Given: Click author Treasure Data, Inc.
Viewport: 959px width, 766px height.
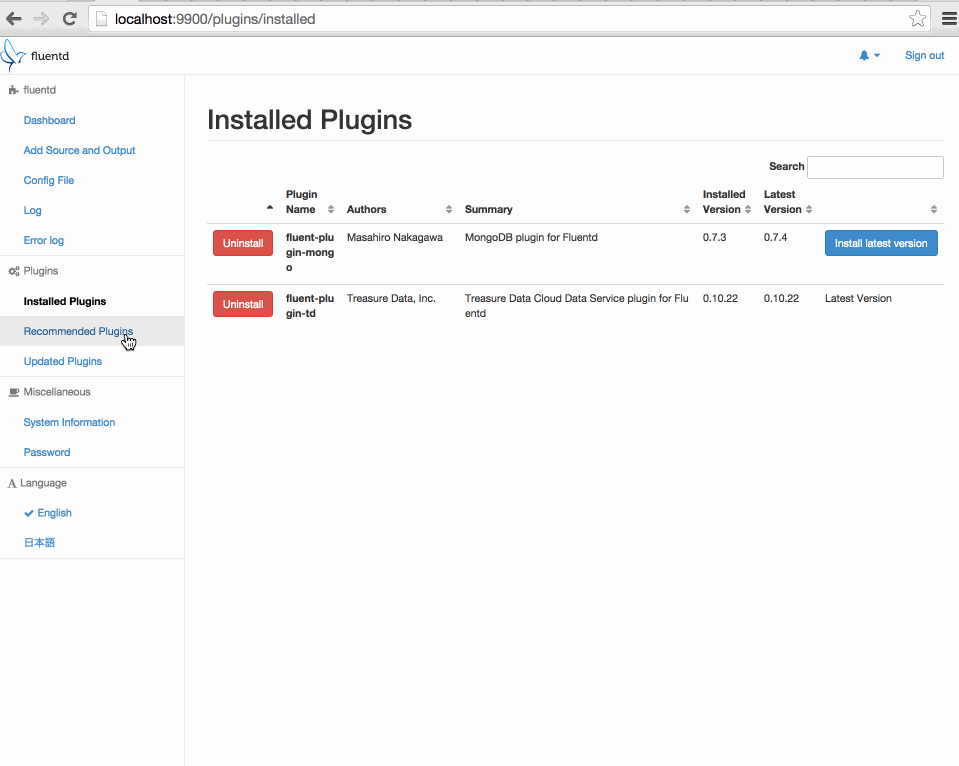Looking at the screenshot, I should pos(391,299).
